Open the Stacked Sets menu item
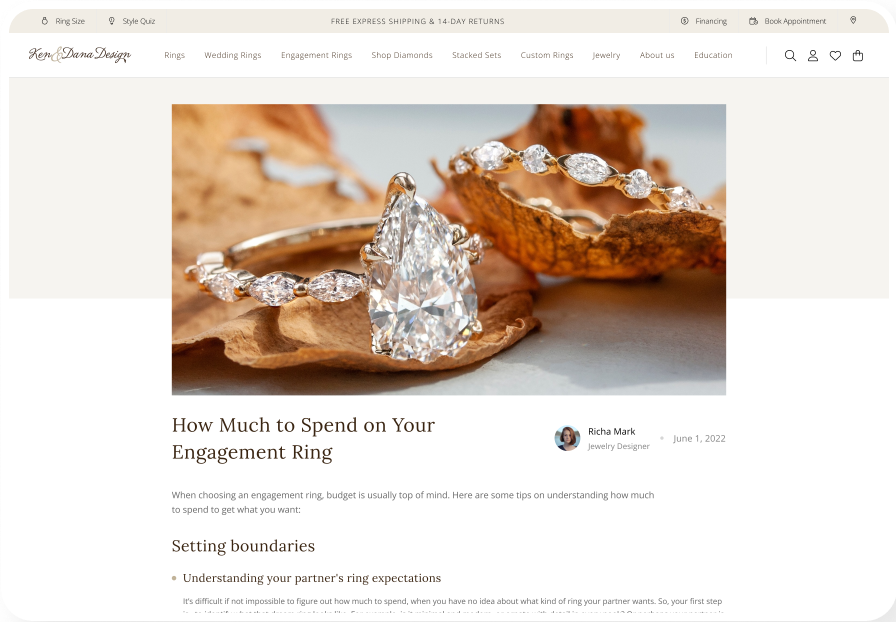 477,55
